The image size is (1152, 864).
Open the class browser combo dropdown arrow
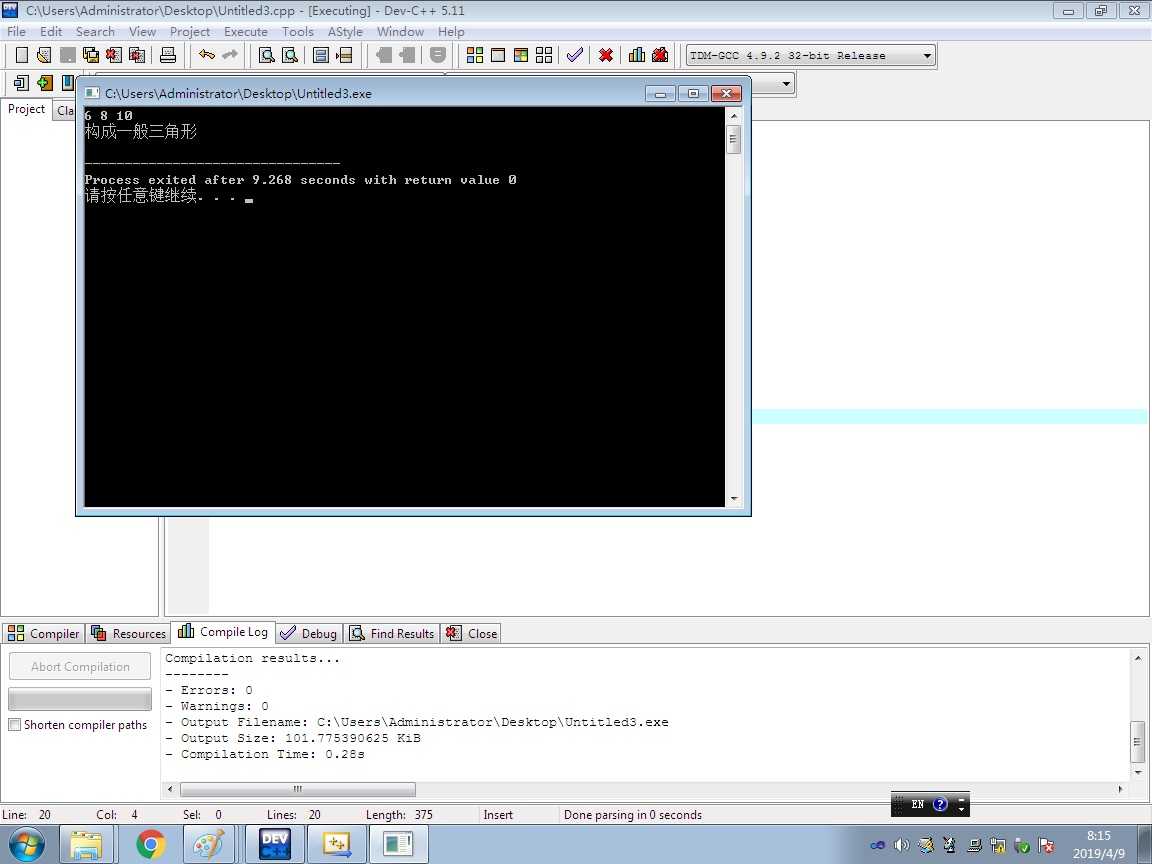(786, 84)
